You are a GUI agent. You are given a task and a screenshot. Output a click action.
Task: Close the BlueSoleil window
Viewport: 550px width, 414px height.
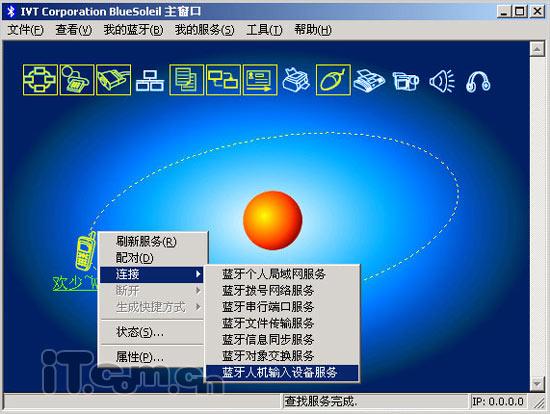point(537,12)
